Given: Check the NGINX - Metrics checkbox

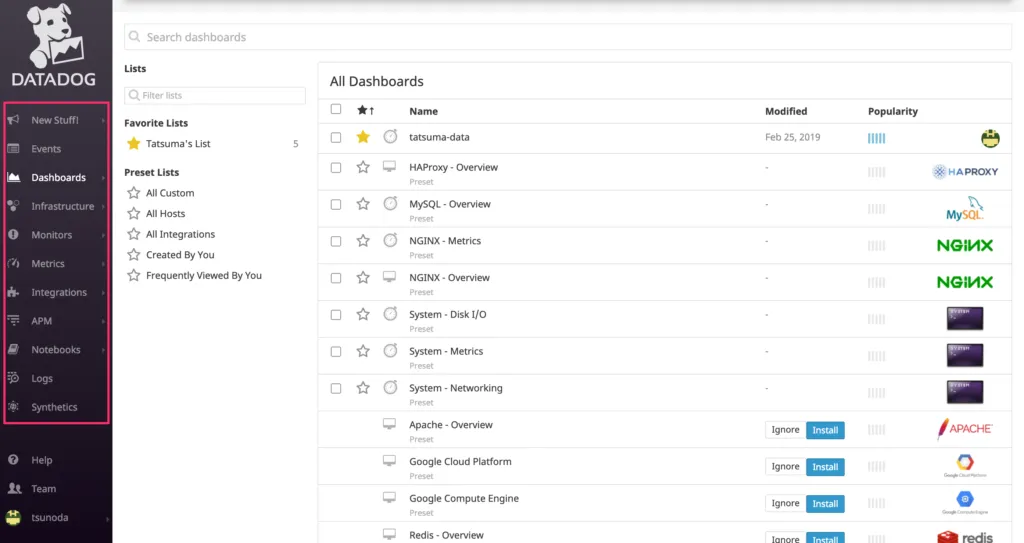Looking at the screenshot, I should click(336, 241).
